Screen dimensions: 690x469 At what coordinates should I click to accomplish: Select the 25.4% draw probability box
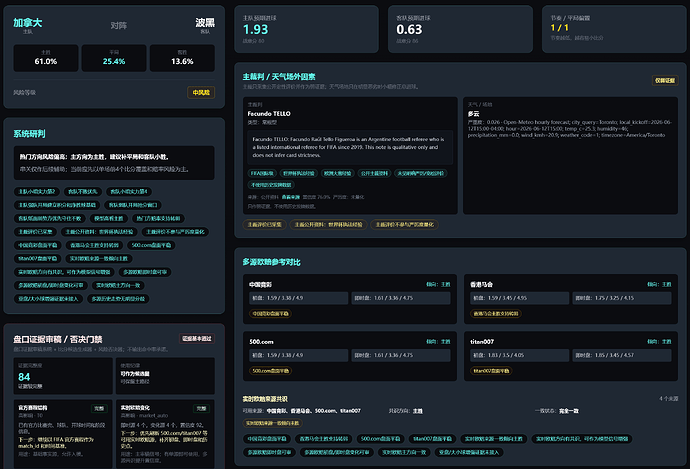click(114, 58)
